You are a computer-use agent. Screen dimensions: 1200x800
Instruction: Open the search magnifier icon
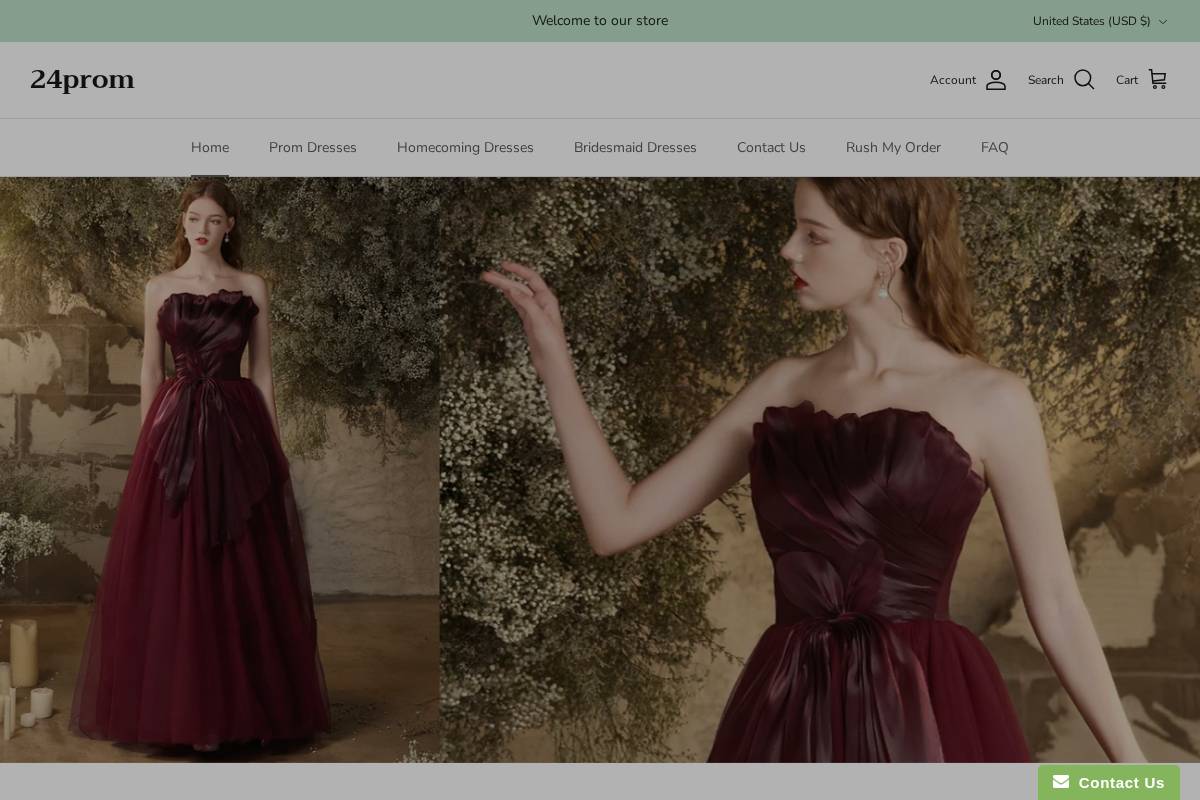pos(1084,80)
